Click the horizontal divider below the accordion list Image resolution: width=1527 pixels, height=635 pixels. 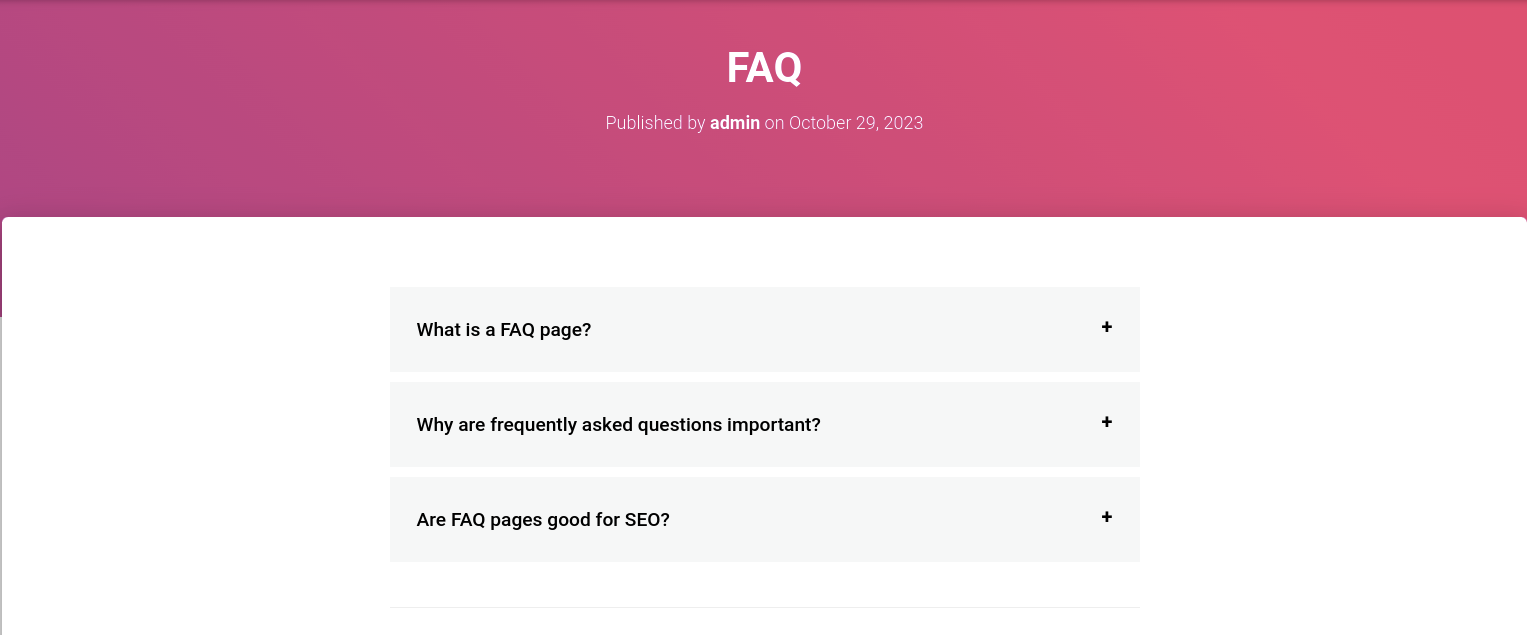pyautogui.click(x=764, y=607)
